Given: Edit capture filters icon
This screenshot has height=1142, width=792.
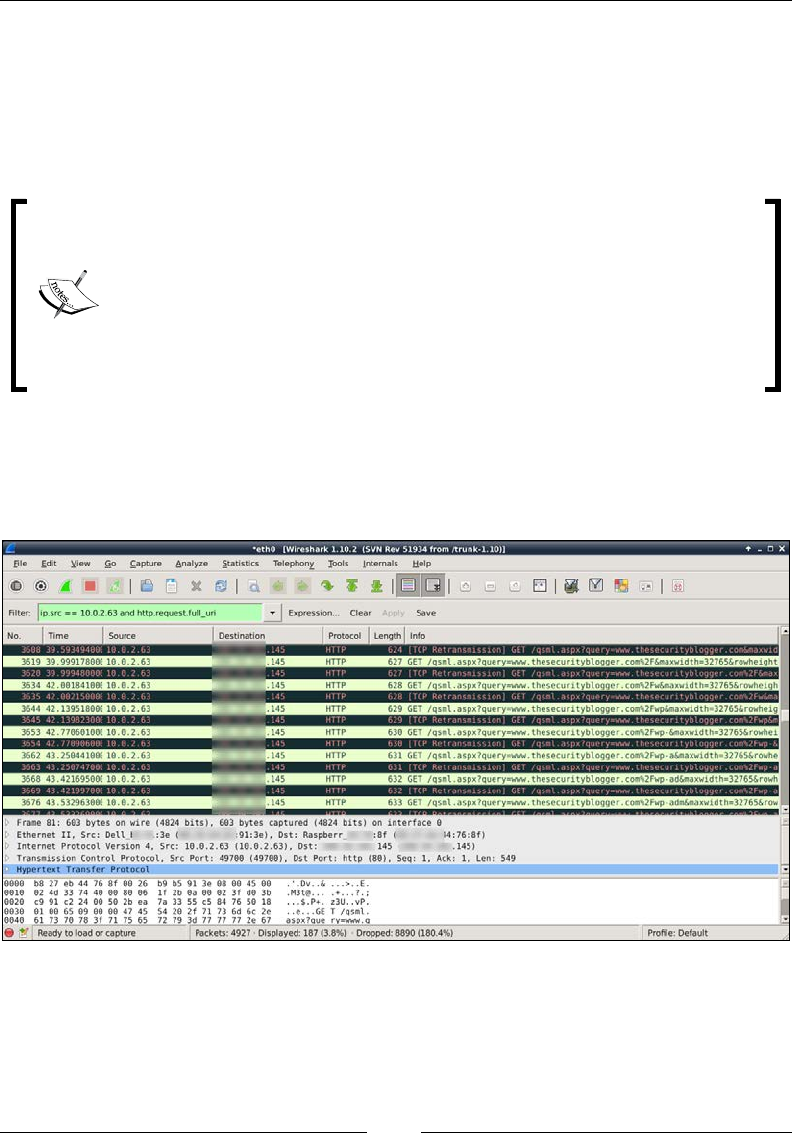Looking at the screenshot, I should click(571, 586).
